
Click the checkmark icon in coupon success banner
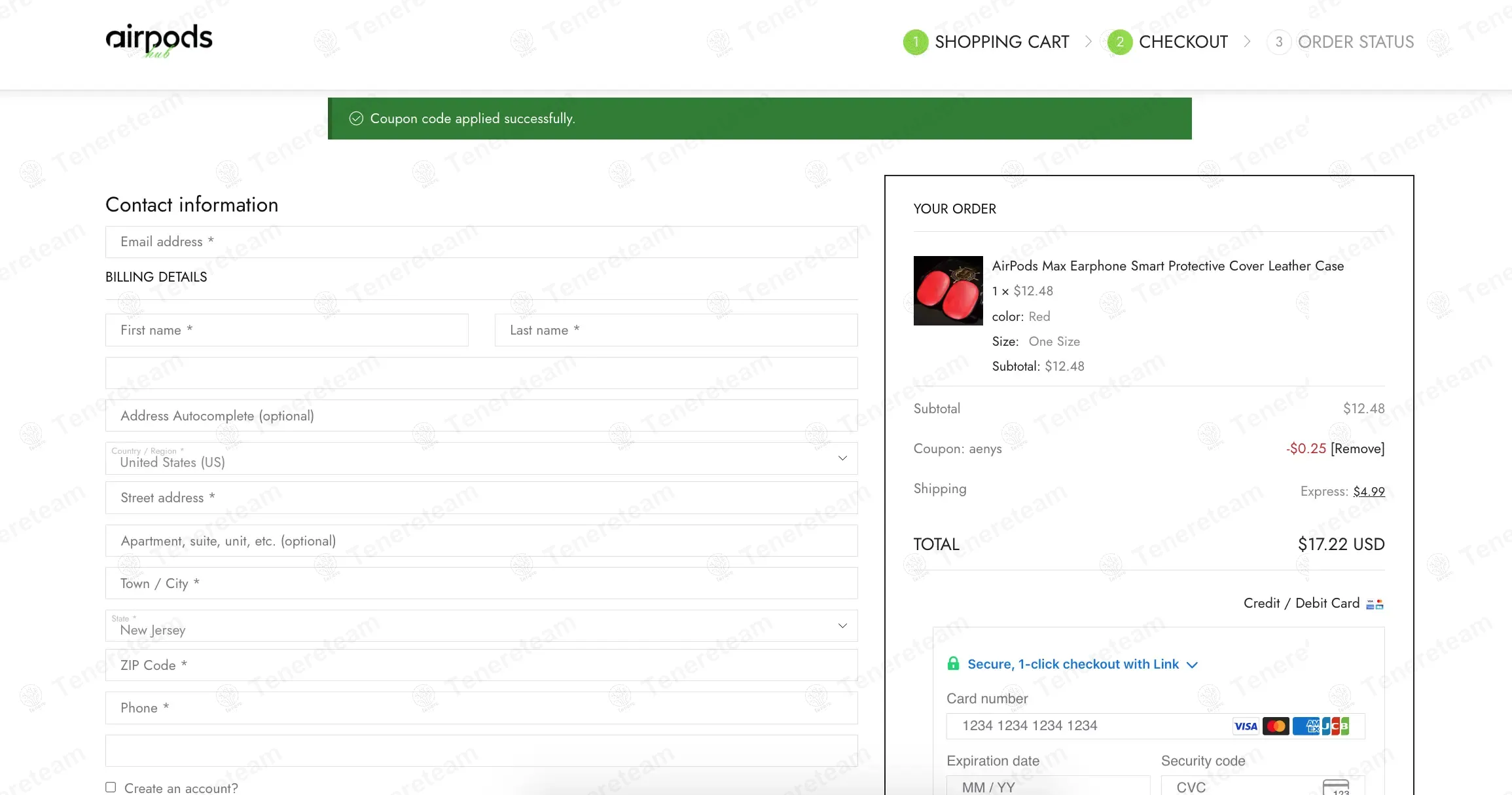tap(356, 119)
